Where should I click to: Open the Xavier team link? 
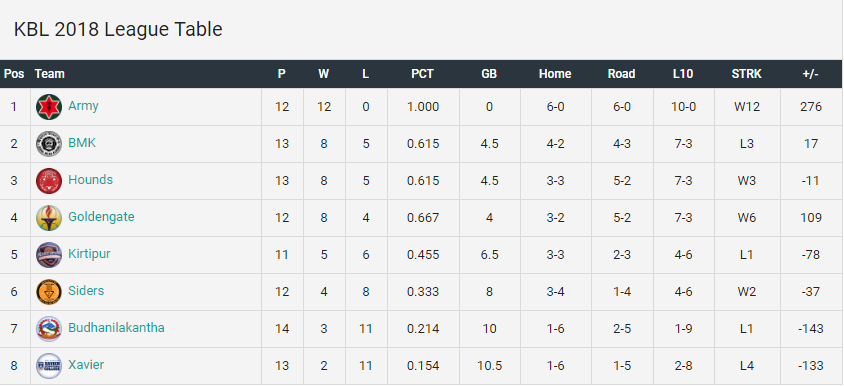coord(86,365)
